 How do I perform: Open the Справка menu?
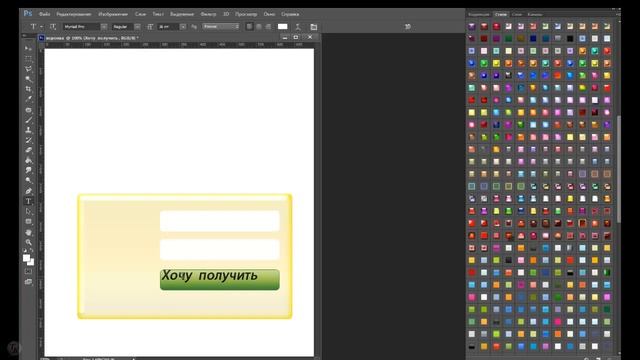click(290, 14)
